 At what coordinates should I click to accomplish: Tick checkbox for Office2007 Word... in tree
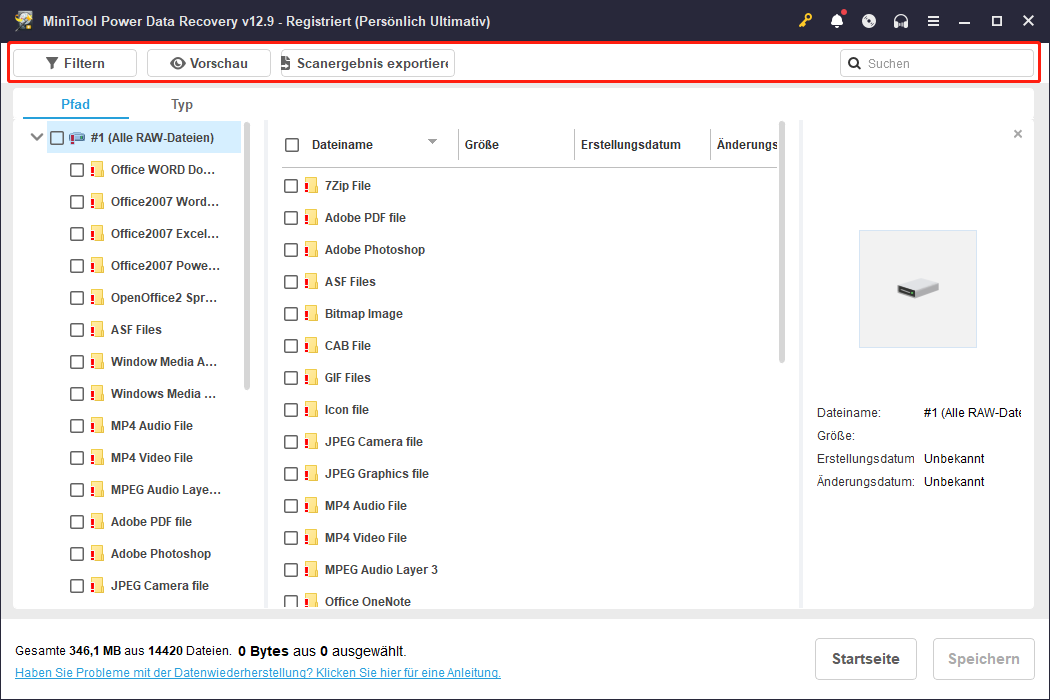77,202
